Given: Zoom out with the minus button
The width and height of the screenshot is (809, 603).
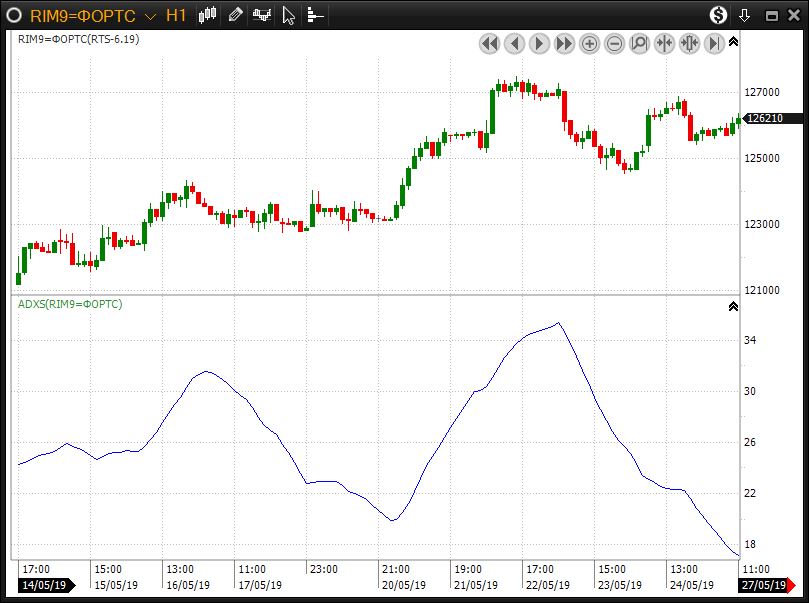Looking at the screenshot, I should (x=614, y=43).
